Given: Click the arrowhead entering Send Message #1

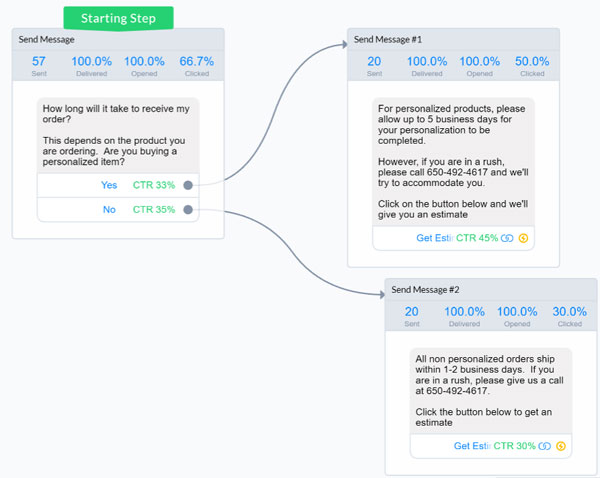Looking at the screenshot, I should pos(344,45).
